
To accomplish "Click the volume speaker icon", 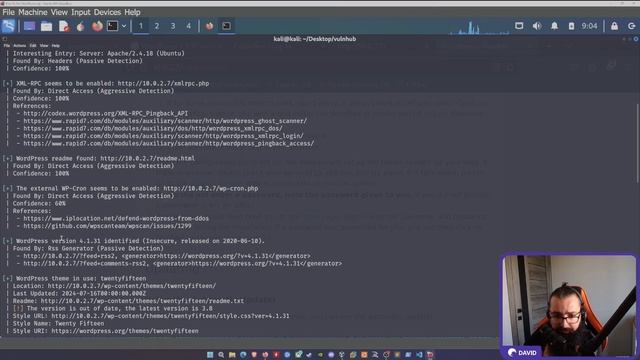I will [x=537, y=26].
